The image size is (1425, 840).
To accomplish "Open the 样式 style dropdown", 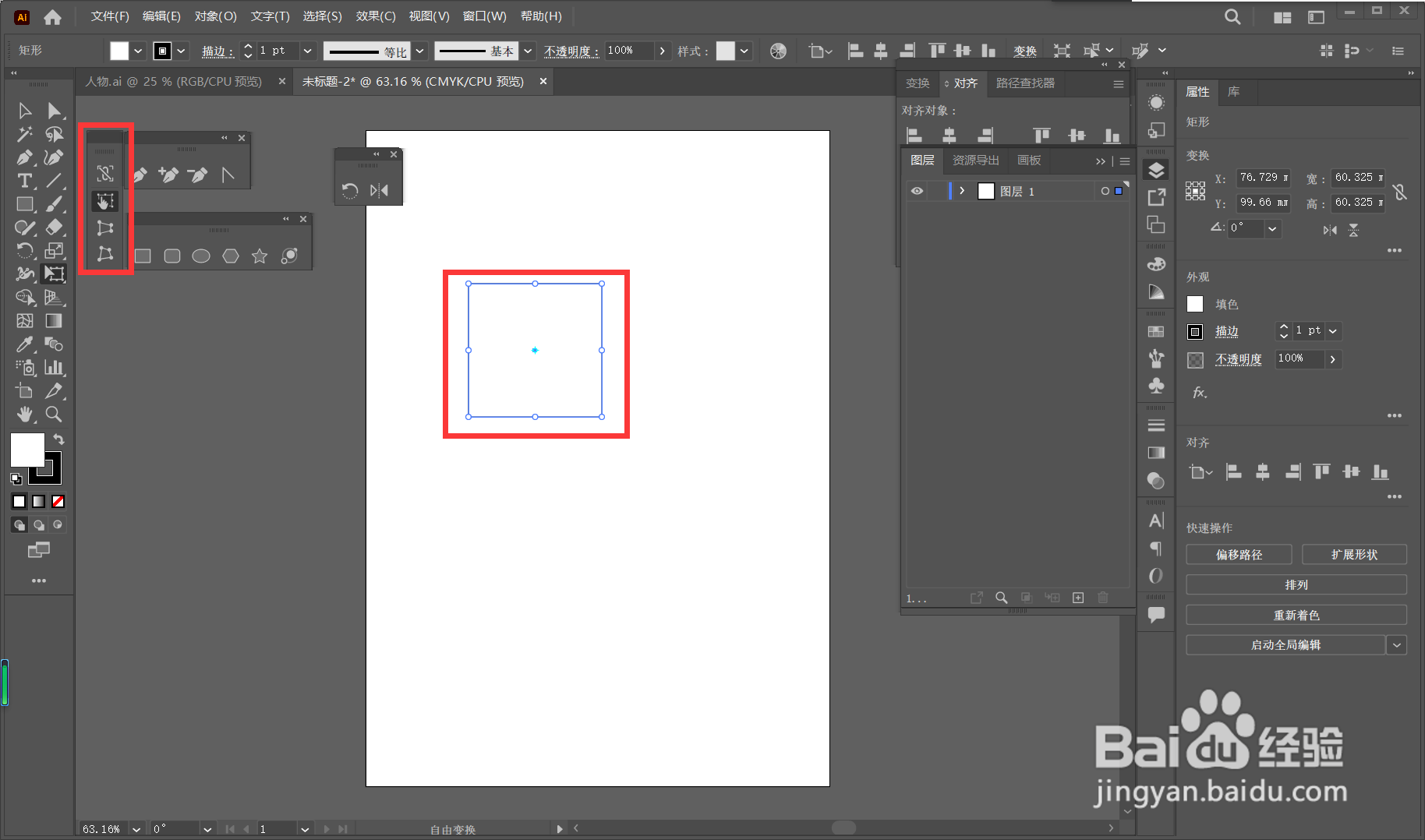I will click(x=744, y=51).
